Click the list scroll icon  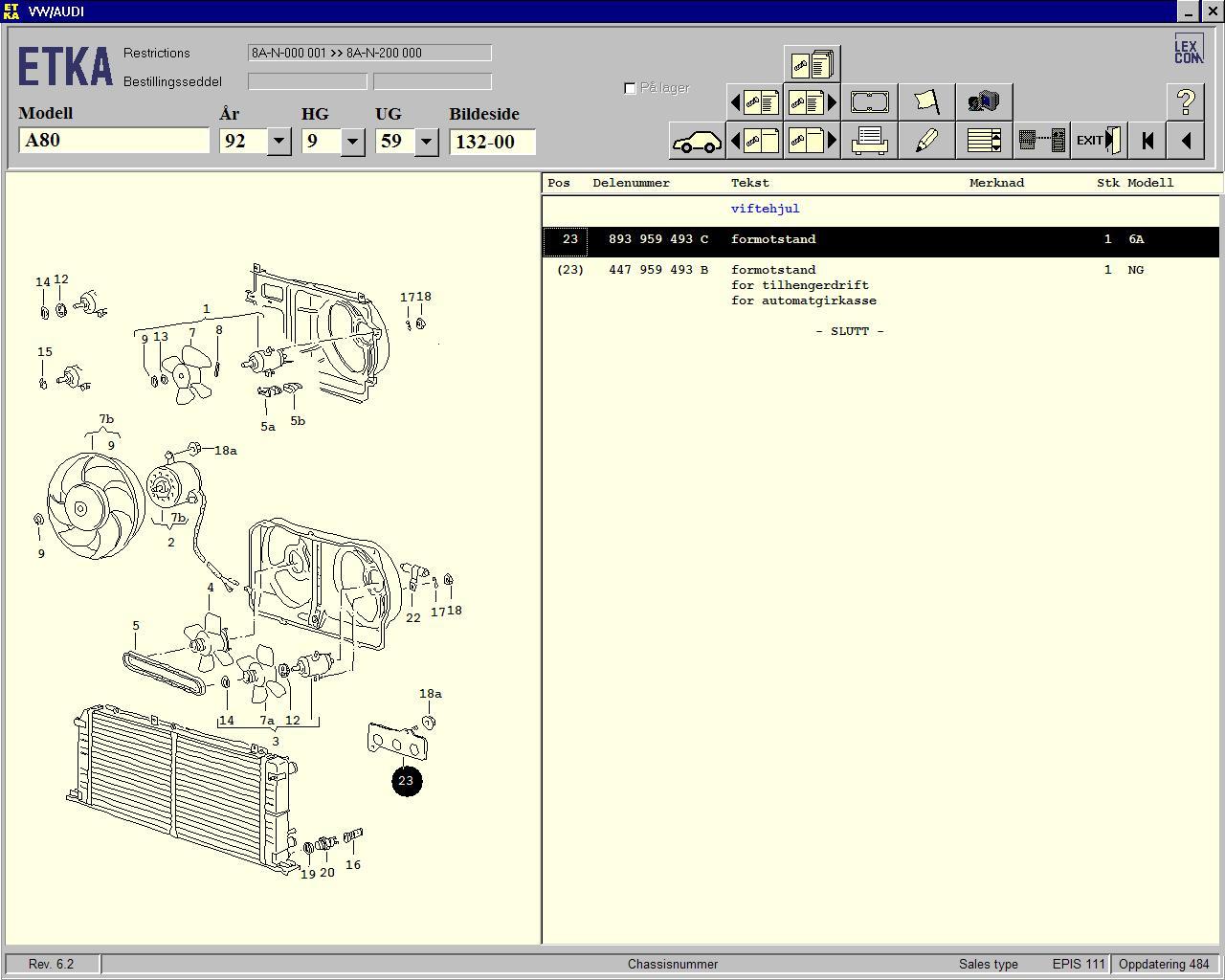pos(984,141)
